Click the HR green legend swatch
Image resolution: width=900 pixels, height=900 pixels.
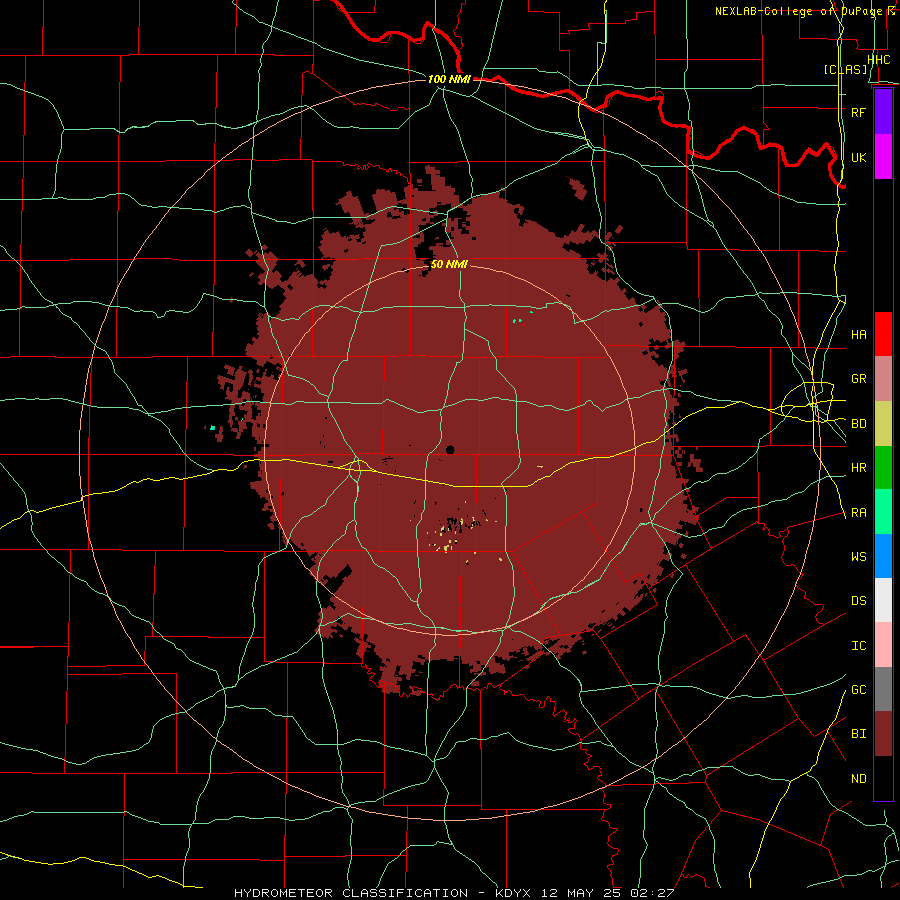click(x=883, y=467)
